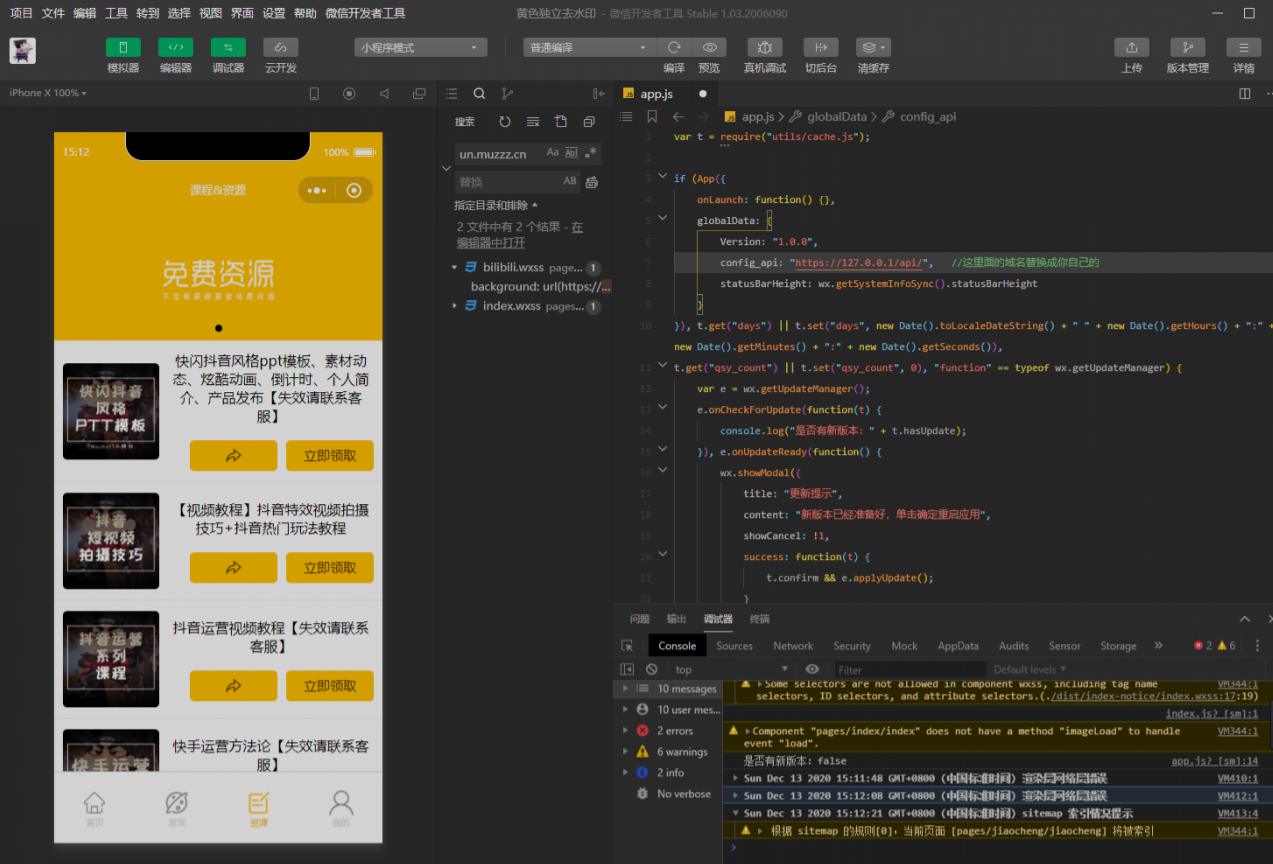This screenshot has height=864, width=1273.
Task: Open the iPhone X 100% device dropdown
Action: point(48,93)
